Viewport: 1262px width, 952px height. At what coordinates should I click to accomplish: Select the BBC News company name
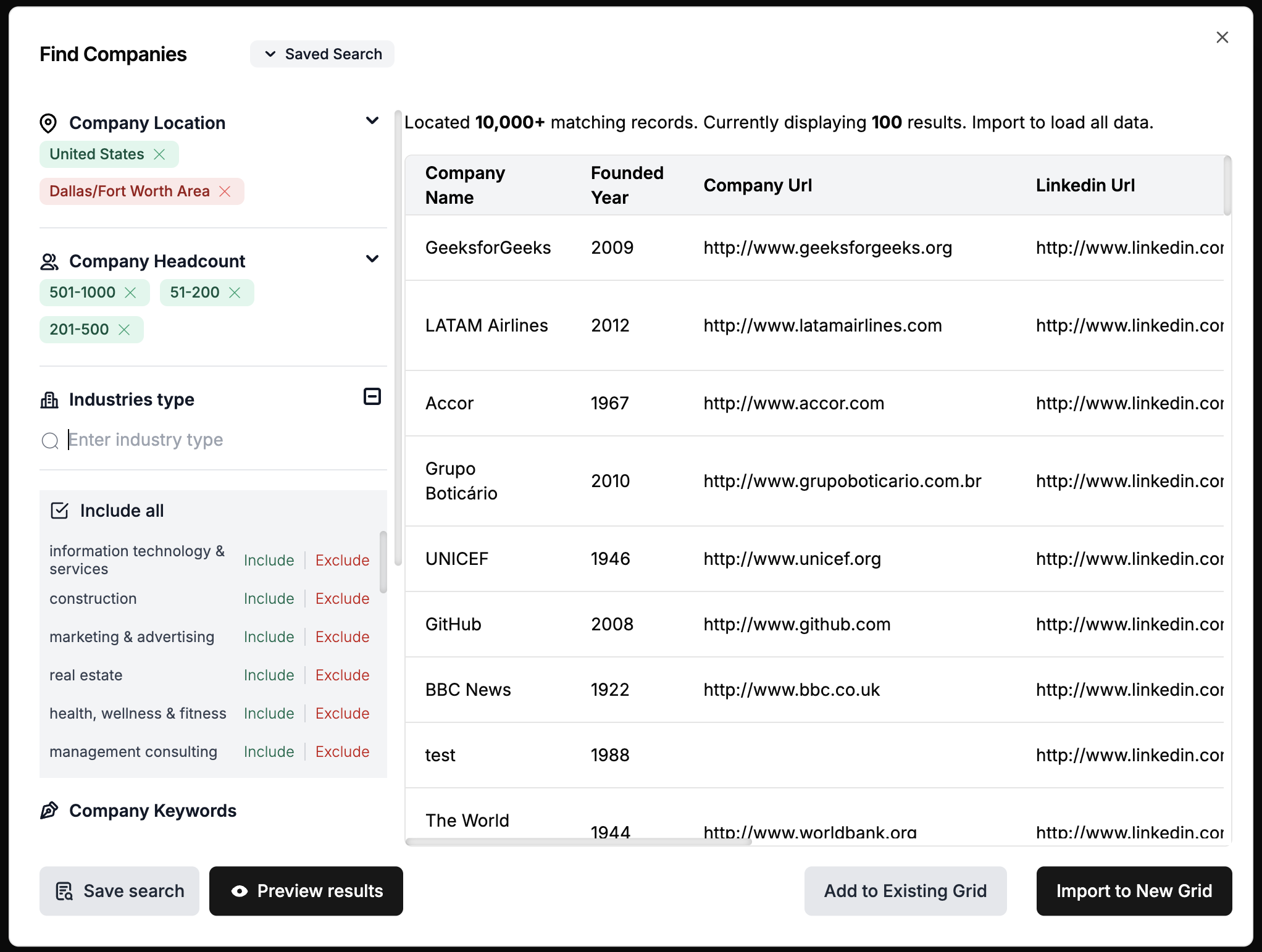coord(468,690)
